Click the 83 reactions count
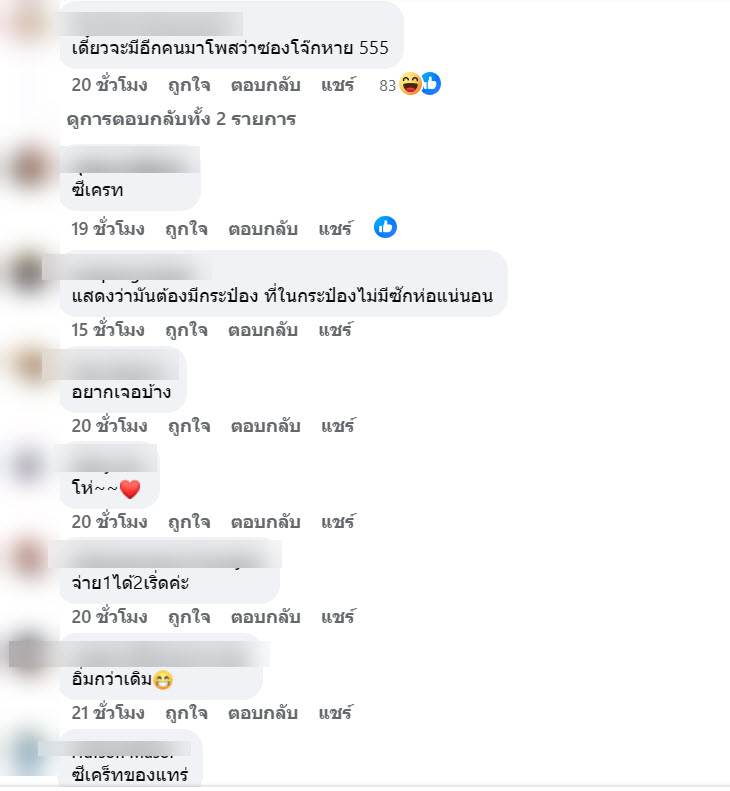The image size is (730, 791). click(x=387, y=86)
